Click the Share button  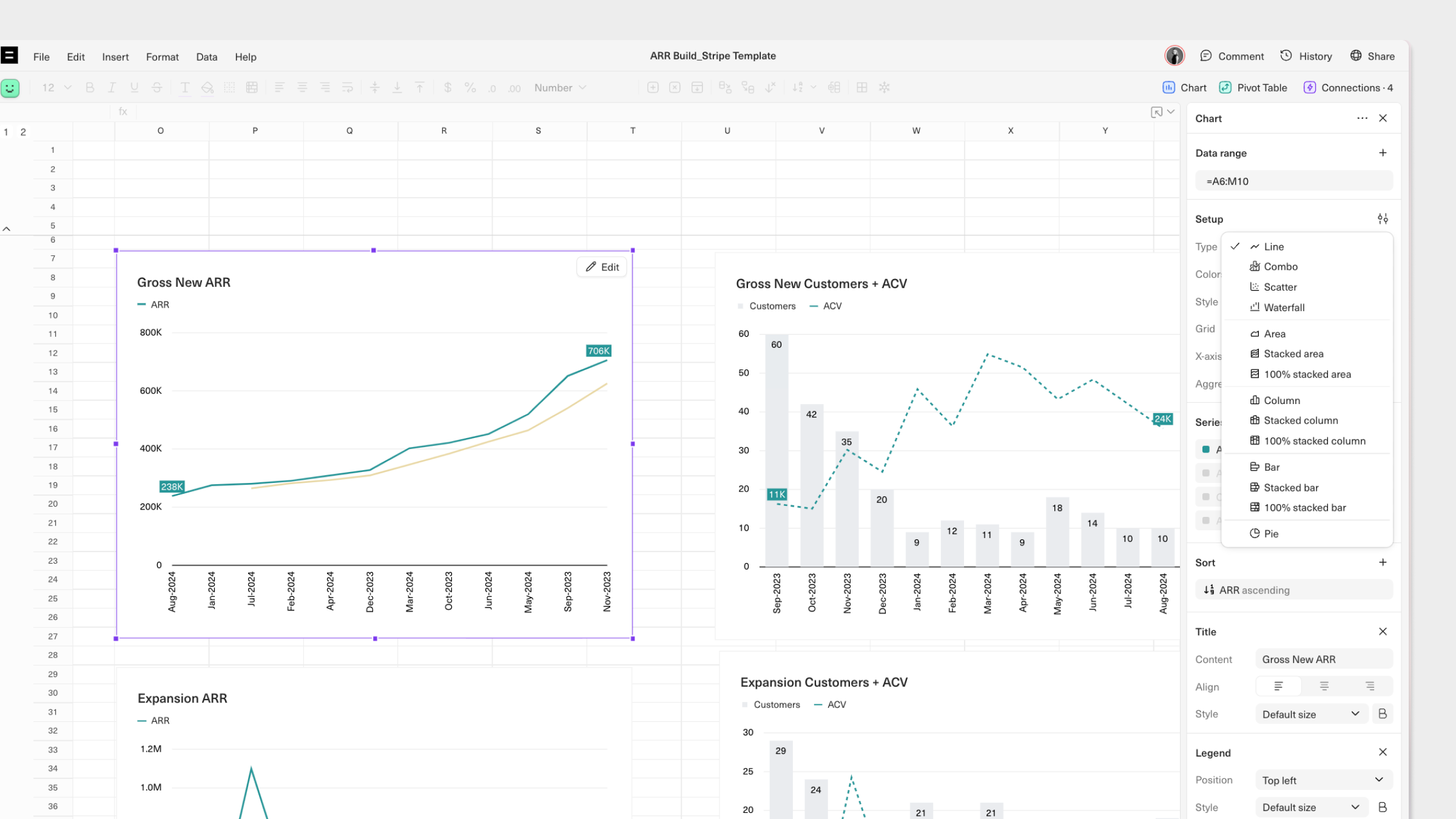[1372, 56]
